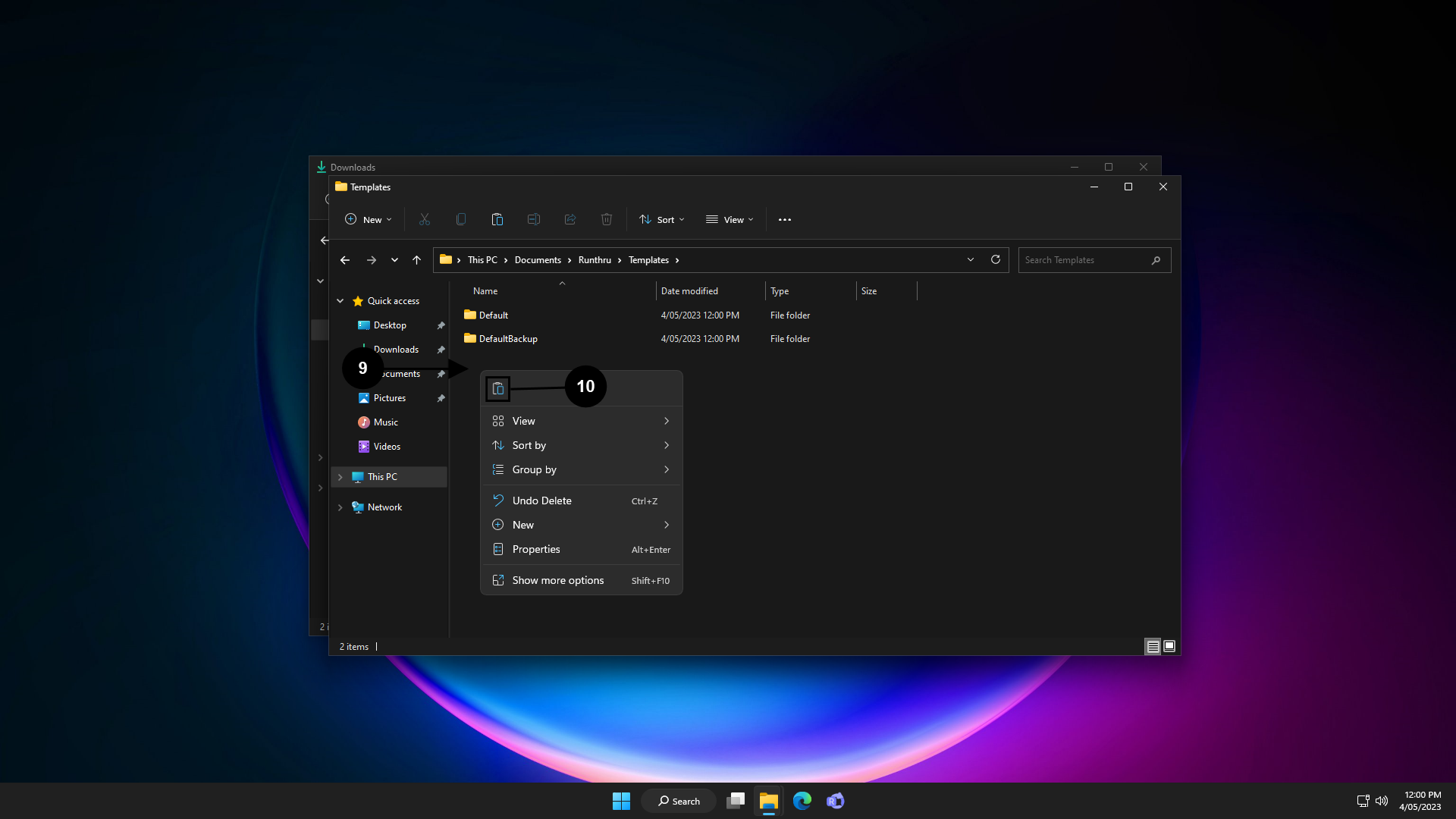Go up one folder level

coord(416,259)
